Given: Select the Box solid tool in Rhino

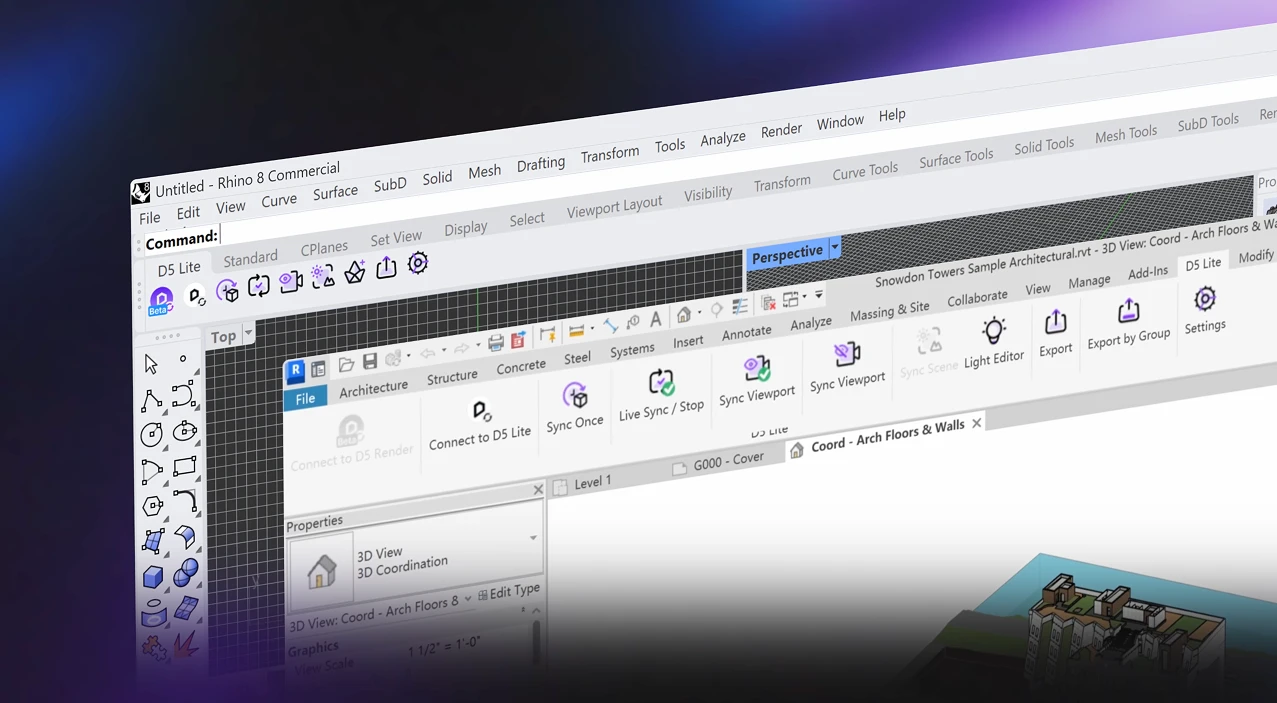Looking at the screenshot, I should tap(153, 577).
